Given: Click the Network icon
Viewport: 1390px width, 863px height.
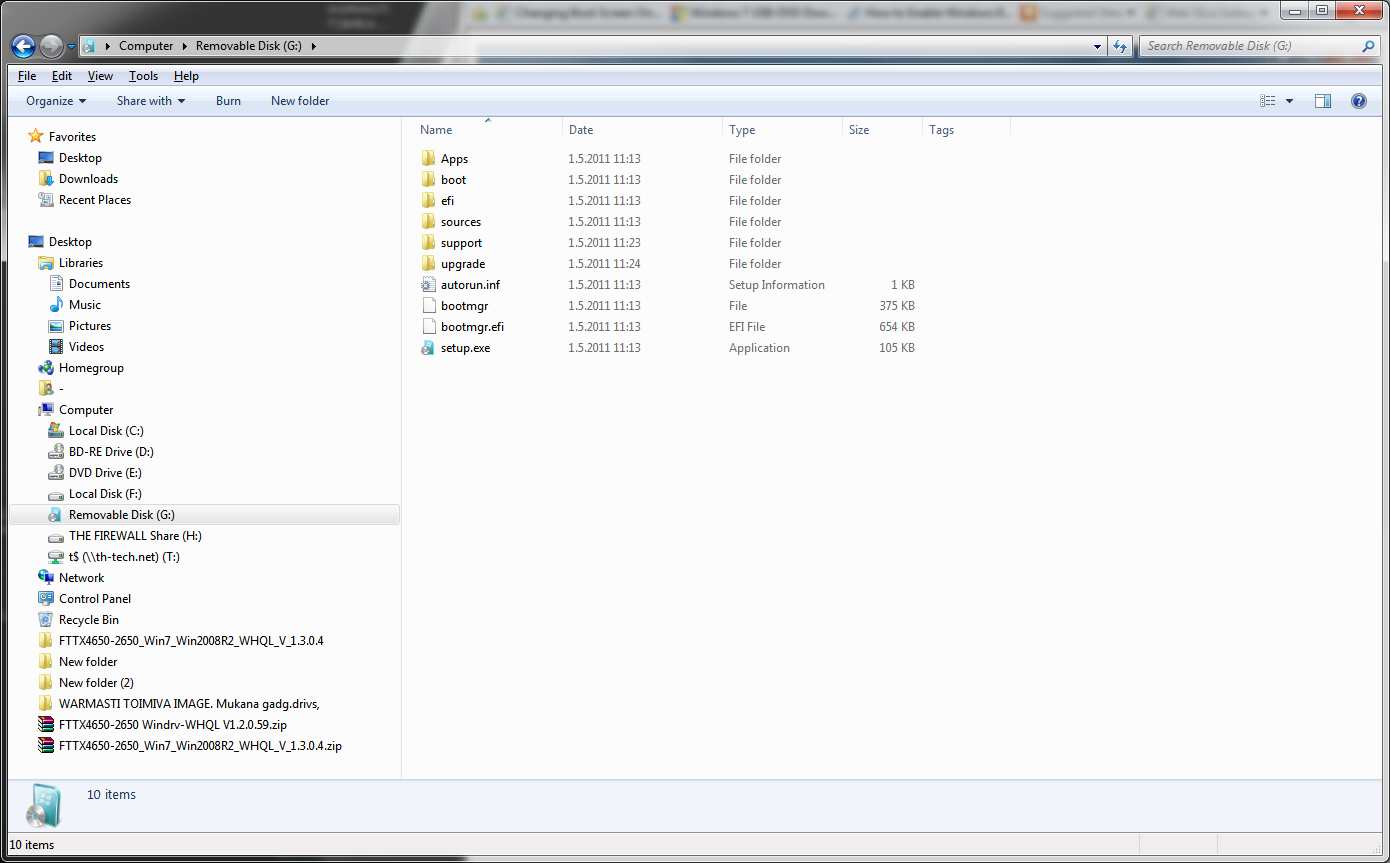Looking at the screenshot, I should pos(46,578).
